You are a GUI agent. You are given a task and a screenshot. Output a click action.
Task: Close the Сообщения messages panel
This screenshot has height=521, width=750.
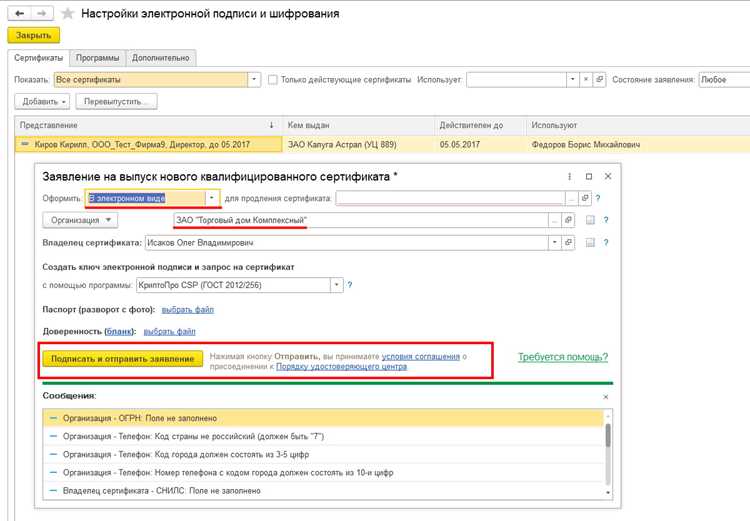click(x=606, y=397)
